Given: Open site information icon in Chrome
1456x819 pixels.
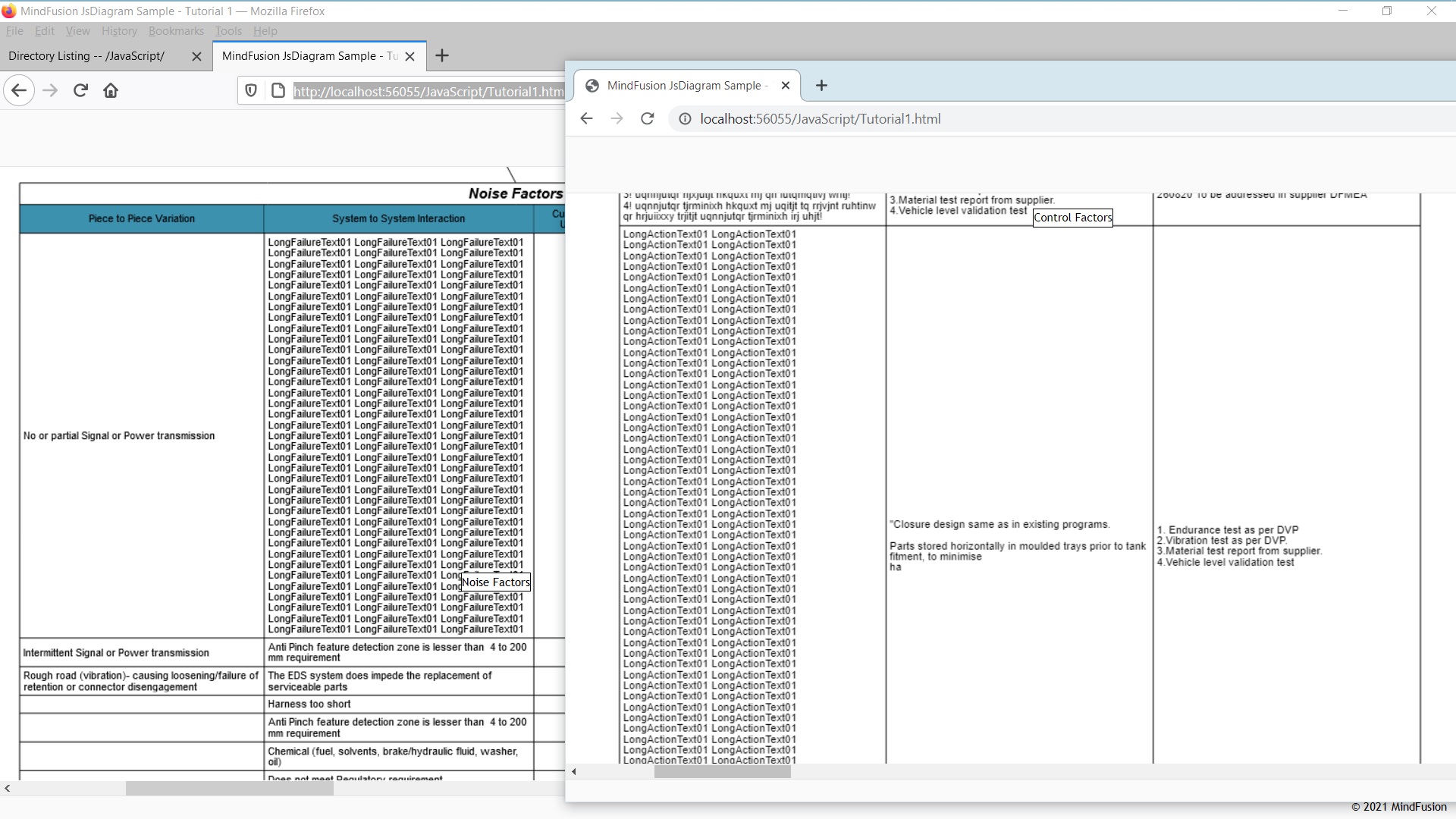Looking at the screenshot, I should click(x=685, y=119).
